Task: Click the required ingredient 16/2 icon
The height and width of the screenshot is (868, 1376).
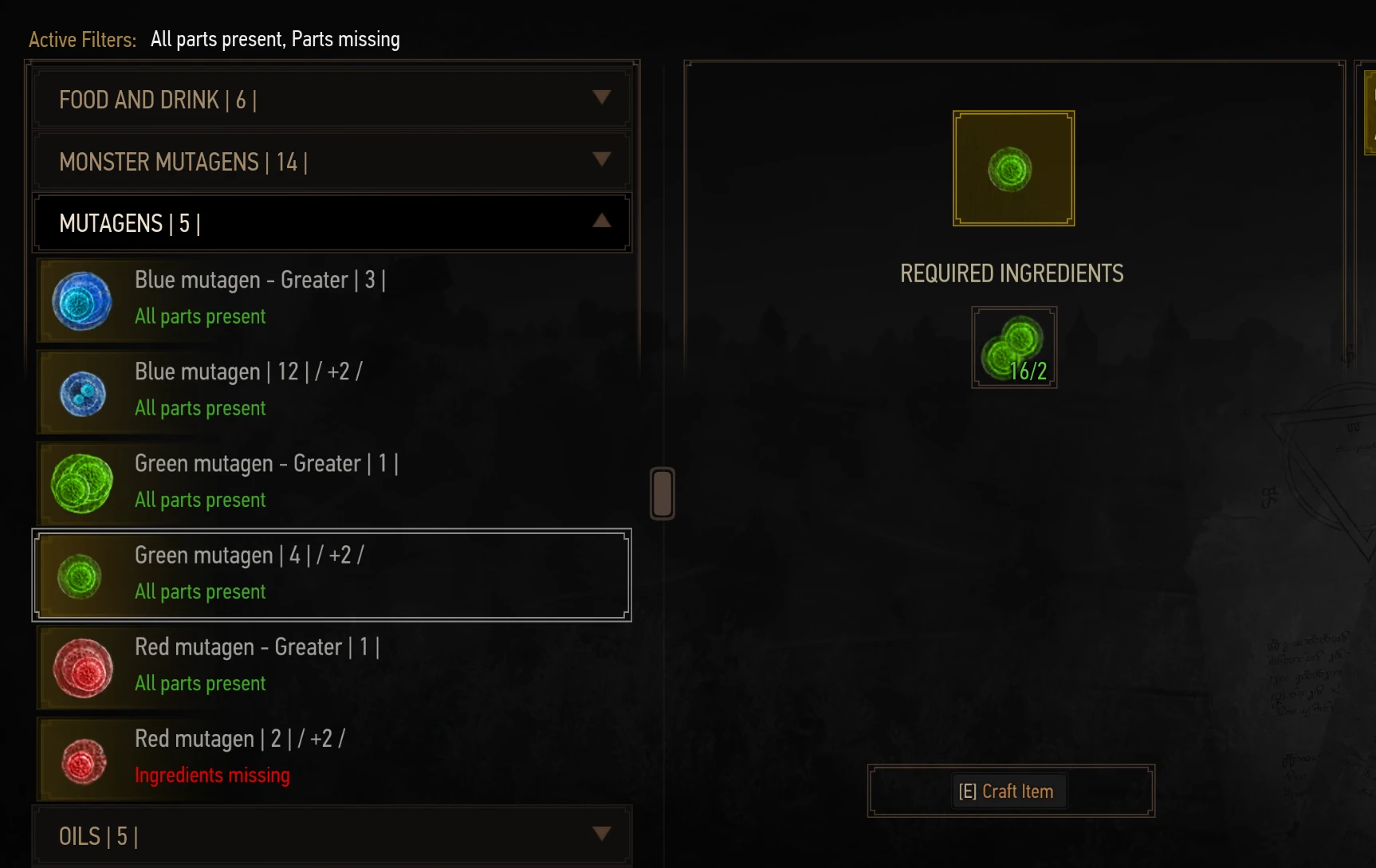Action: [1014, 348]
